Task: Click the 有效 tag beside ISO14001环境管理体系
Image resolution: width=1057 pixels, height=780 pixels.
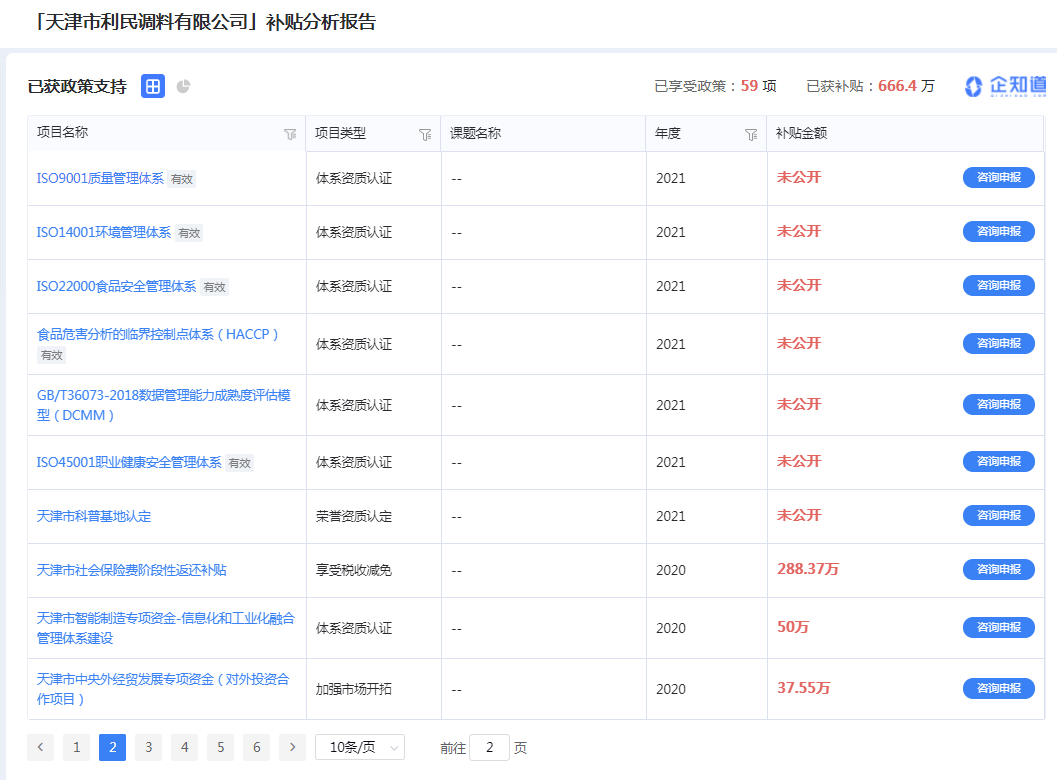Action: (189, 233)
